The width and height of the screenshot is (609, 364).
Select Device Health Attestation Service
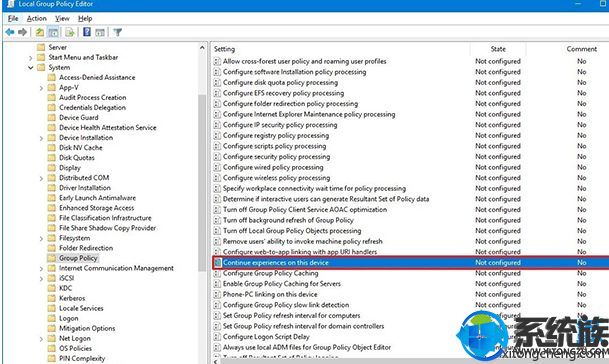click(108, 127)
